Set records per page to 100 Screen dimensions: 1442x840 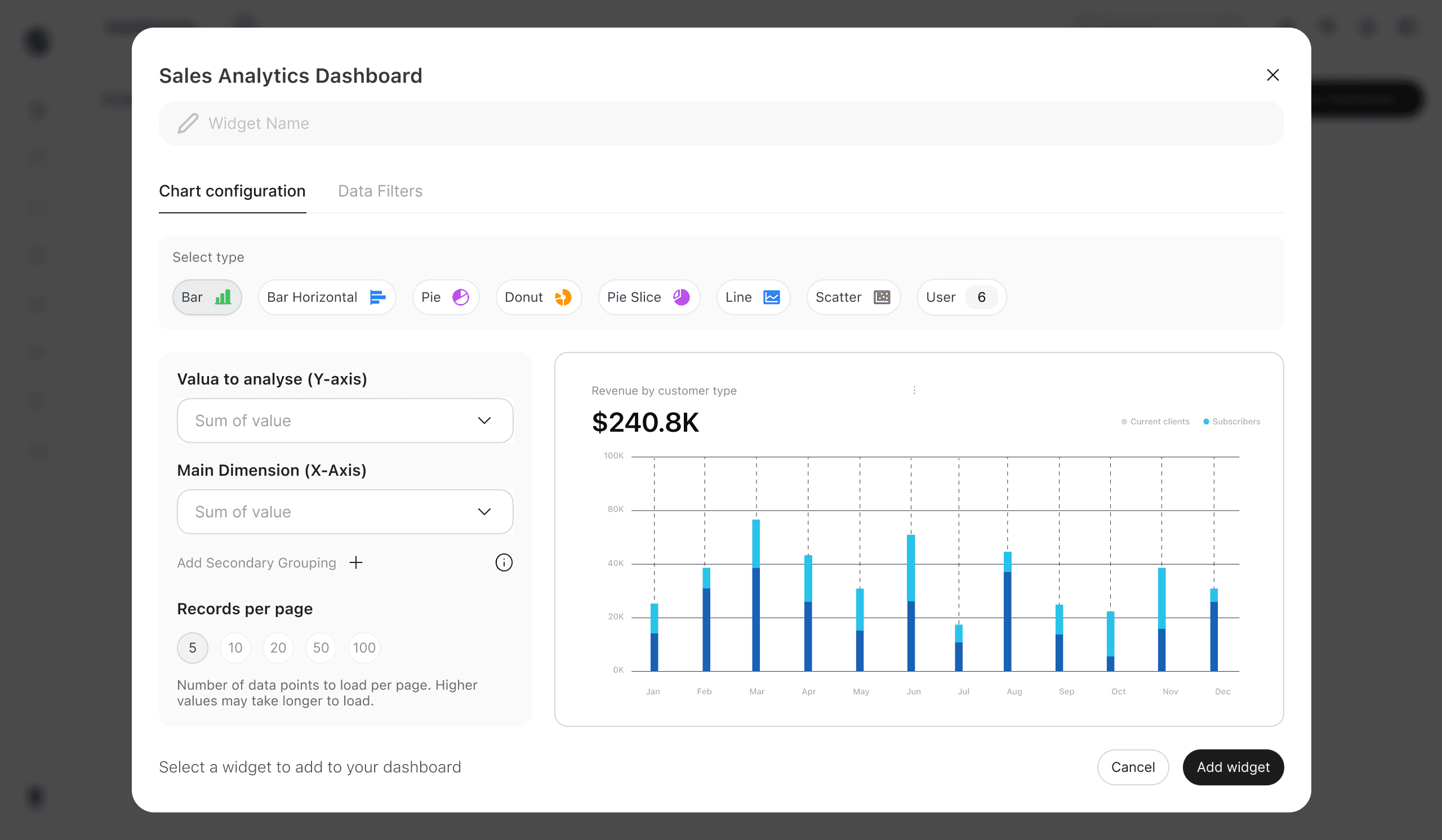pos(364,648)
